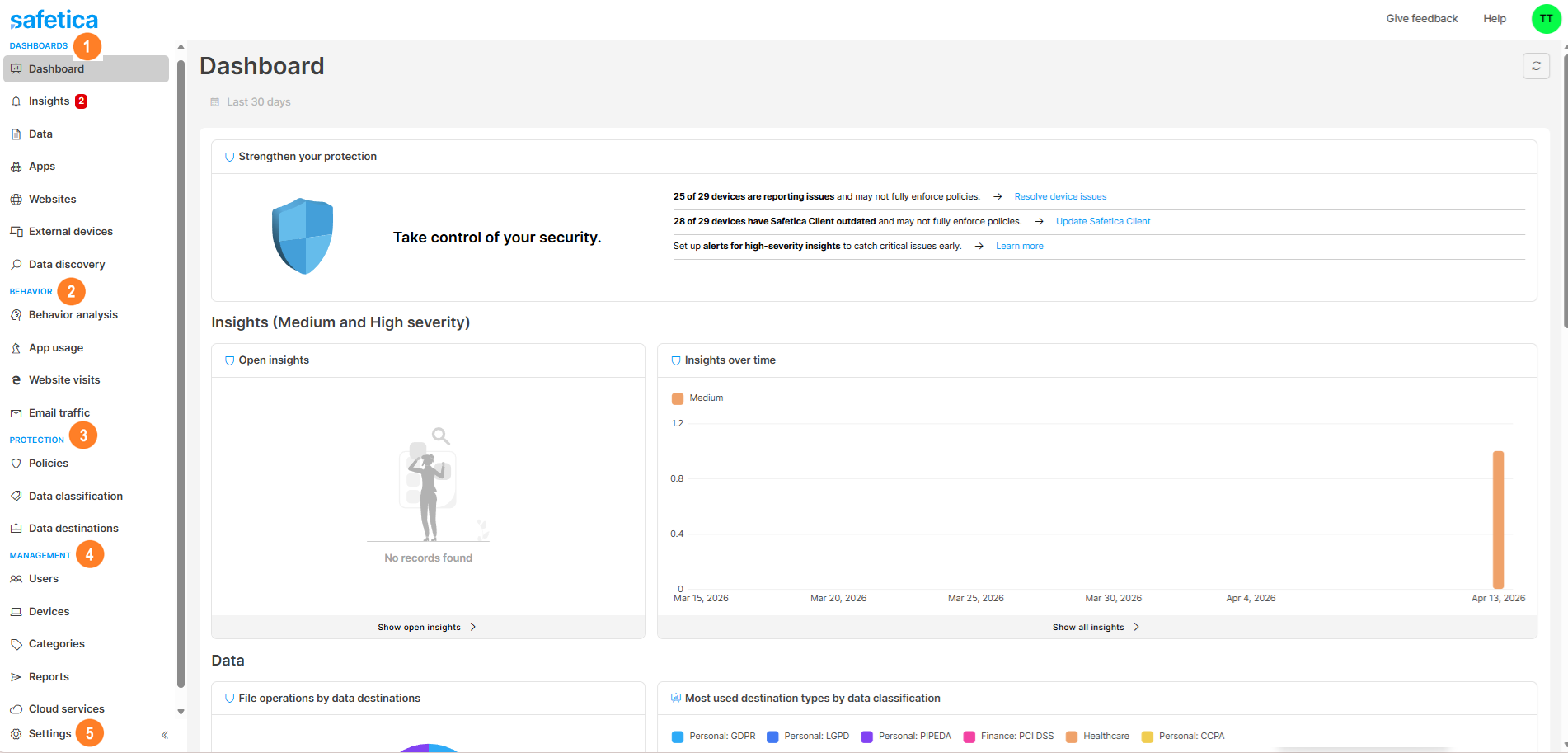Click the Data discovery magnifier icon

pyautogui.click(x=16, y=265)
